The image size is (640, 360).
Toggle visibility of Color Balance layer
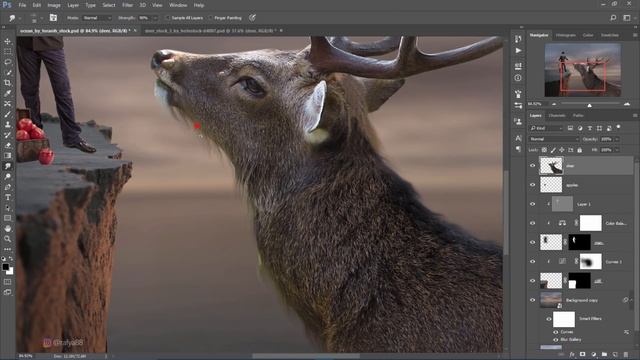point(532,223)
